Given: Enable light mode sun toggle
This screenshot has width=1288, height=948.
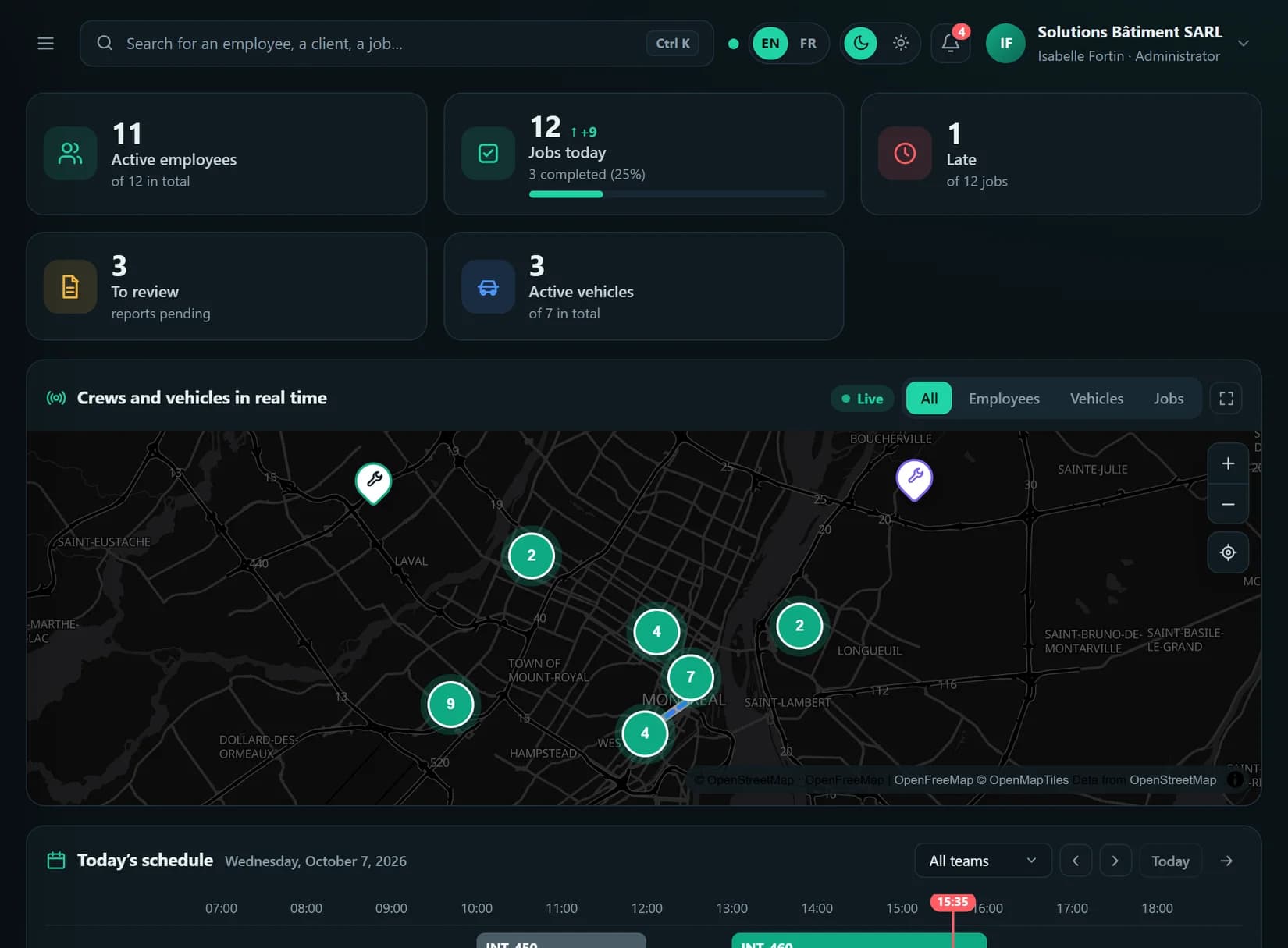Looking at the screenshot, I should [901, 44].
